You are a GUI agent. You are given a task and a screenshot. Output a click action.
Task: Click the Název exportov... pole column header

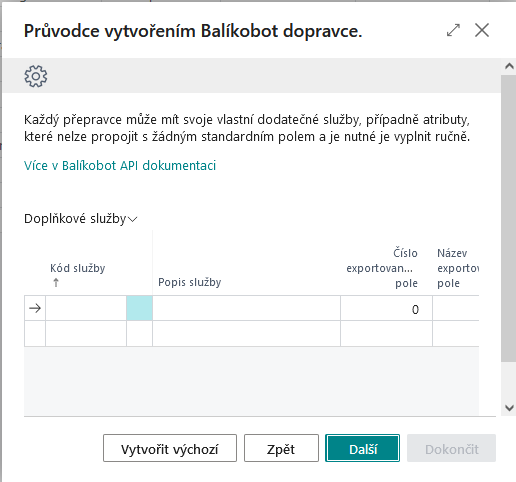coord(458,268)
